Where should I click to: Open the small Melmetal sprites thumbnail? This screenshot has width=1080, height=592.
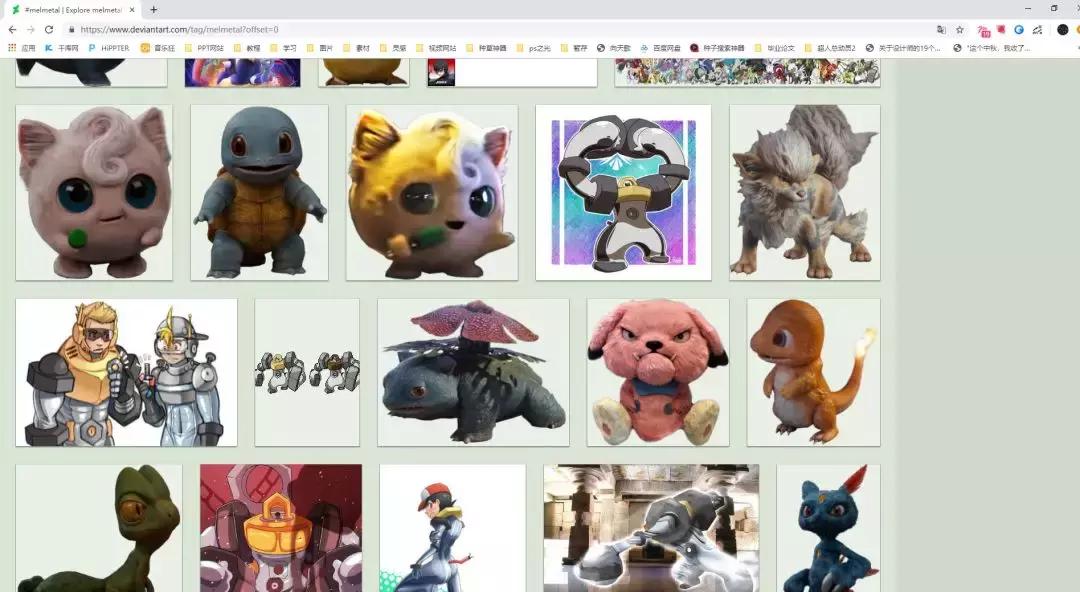point(307,372)
